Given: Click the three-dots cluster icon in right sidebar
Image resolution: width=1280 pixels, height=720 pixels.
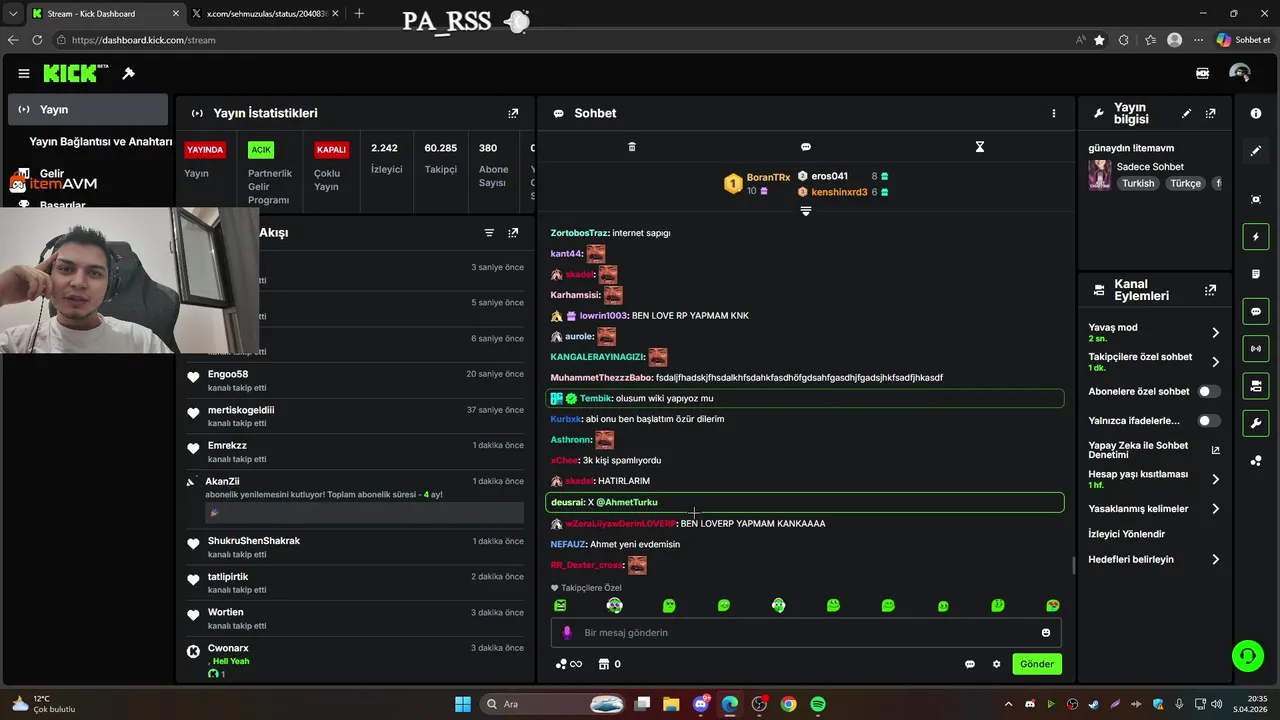Looking at the screenshot, I should [1256, 461].
